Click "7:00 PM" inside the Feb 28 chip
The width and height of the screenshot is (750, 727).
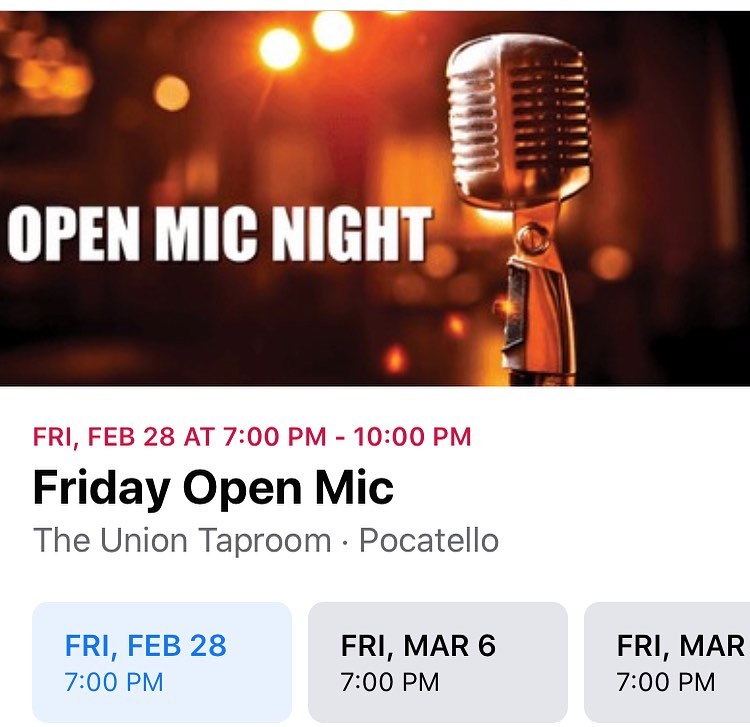click(114, 683)
